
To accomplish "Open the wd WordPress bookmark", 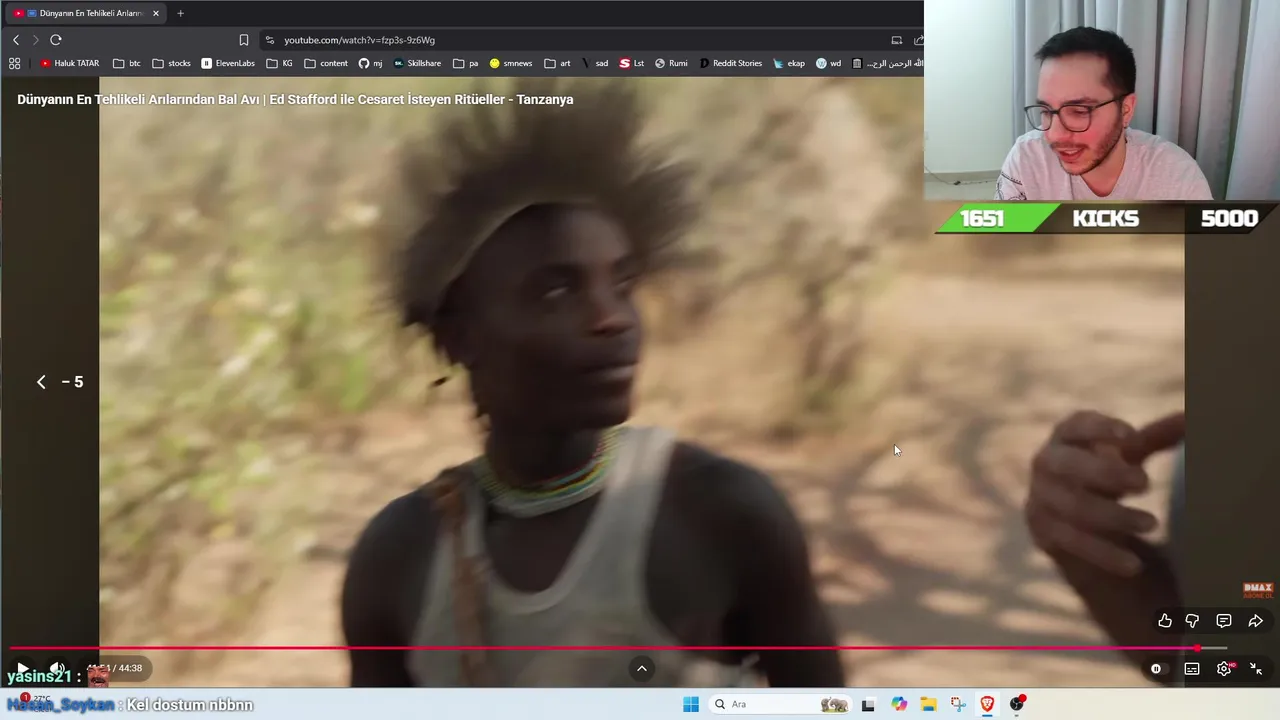I will click(x=828, y=63).
